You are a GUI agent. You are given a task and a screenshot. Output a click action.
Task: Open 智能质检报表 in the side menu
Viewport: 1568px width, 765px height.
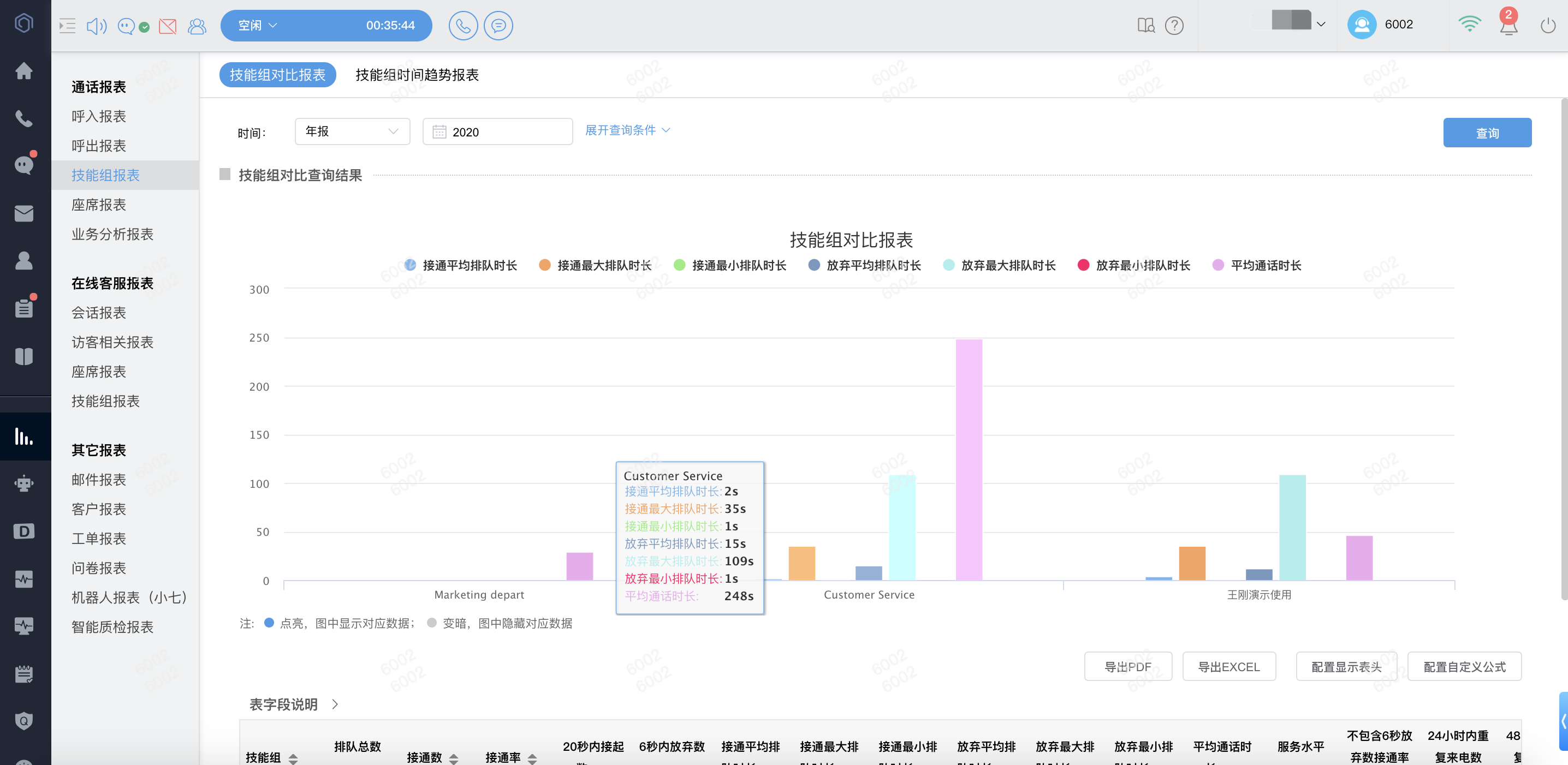pyautogui.click(x=112, y=627)
